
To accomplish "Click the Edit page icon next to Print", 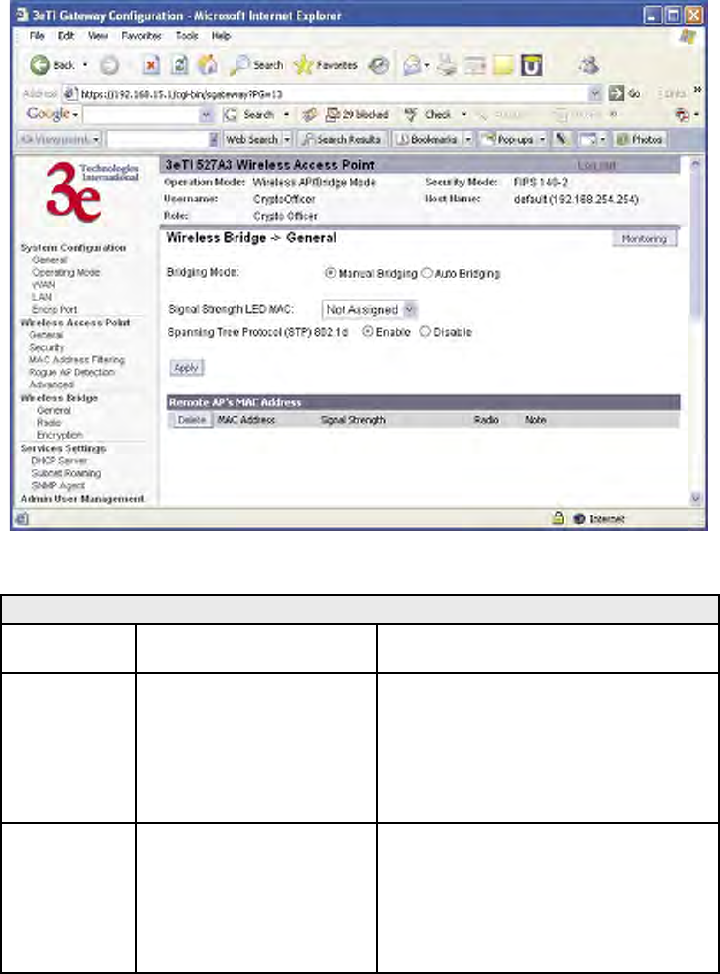I will (x=475, y=65).
